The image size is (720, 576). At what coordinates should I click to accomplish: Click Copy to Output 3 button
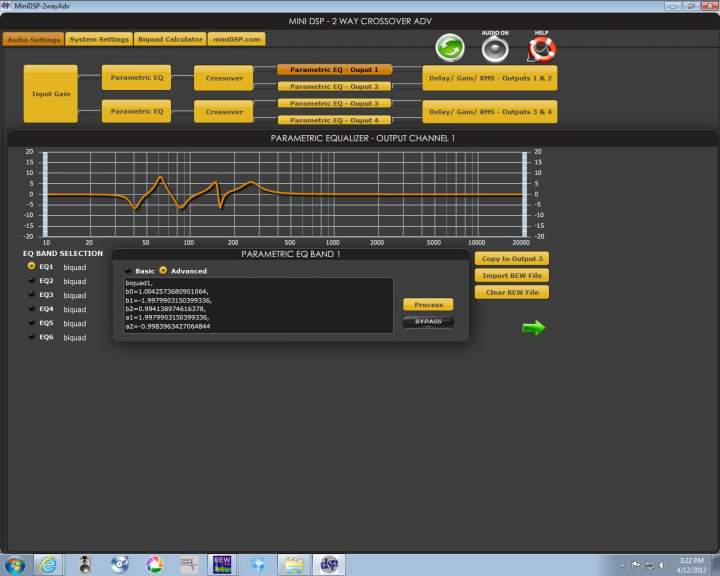512,259
